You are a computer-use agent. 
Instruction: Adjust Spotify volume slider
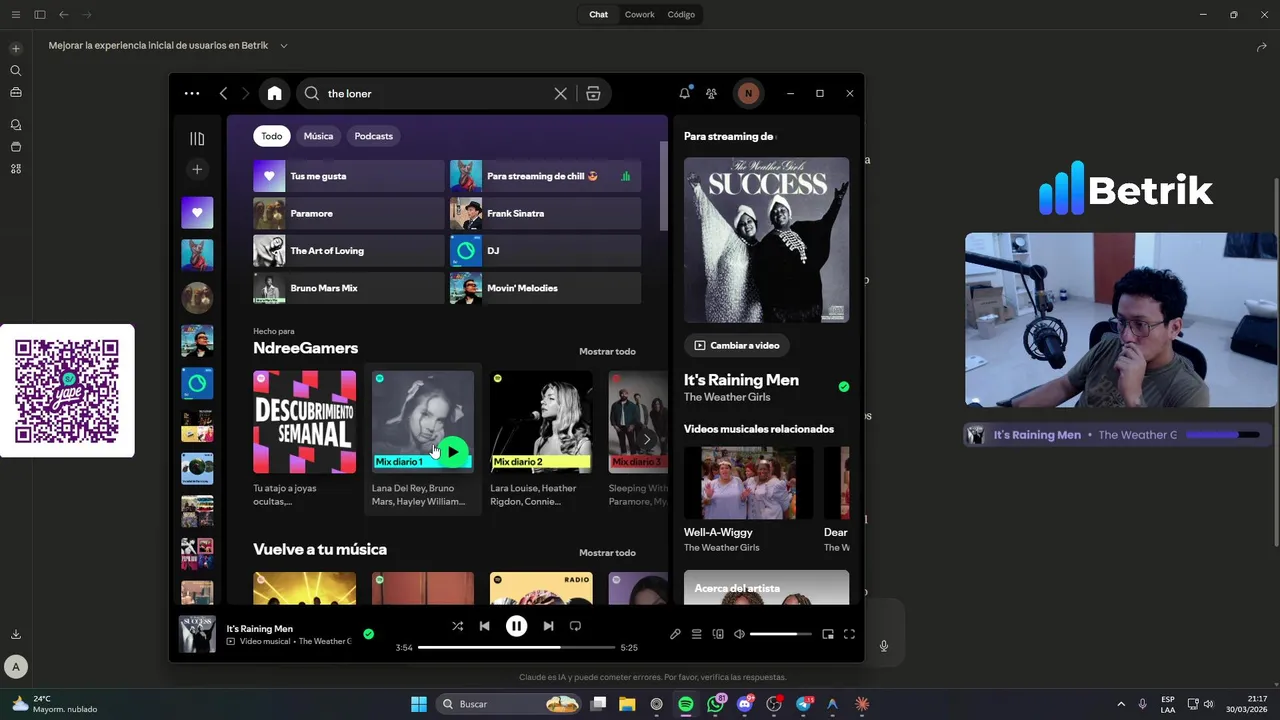(780, 634)
